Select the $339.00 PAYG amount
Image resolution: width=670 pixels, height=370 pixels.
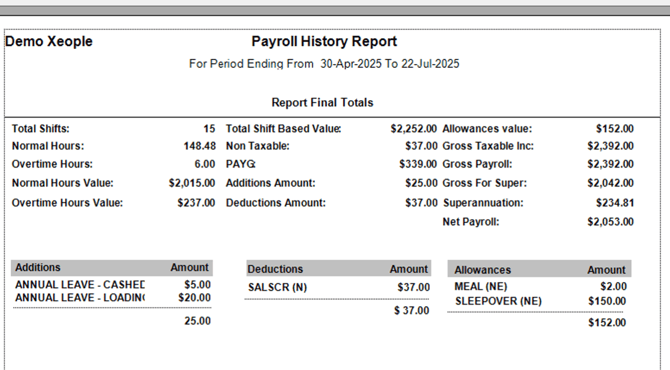418,164
